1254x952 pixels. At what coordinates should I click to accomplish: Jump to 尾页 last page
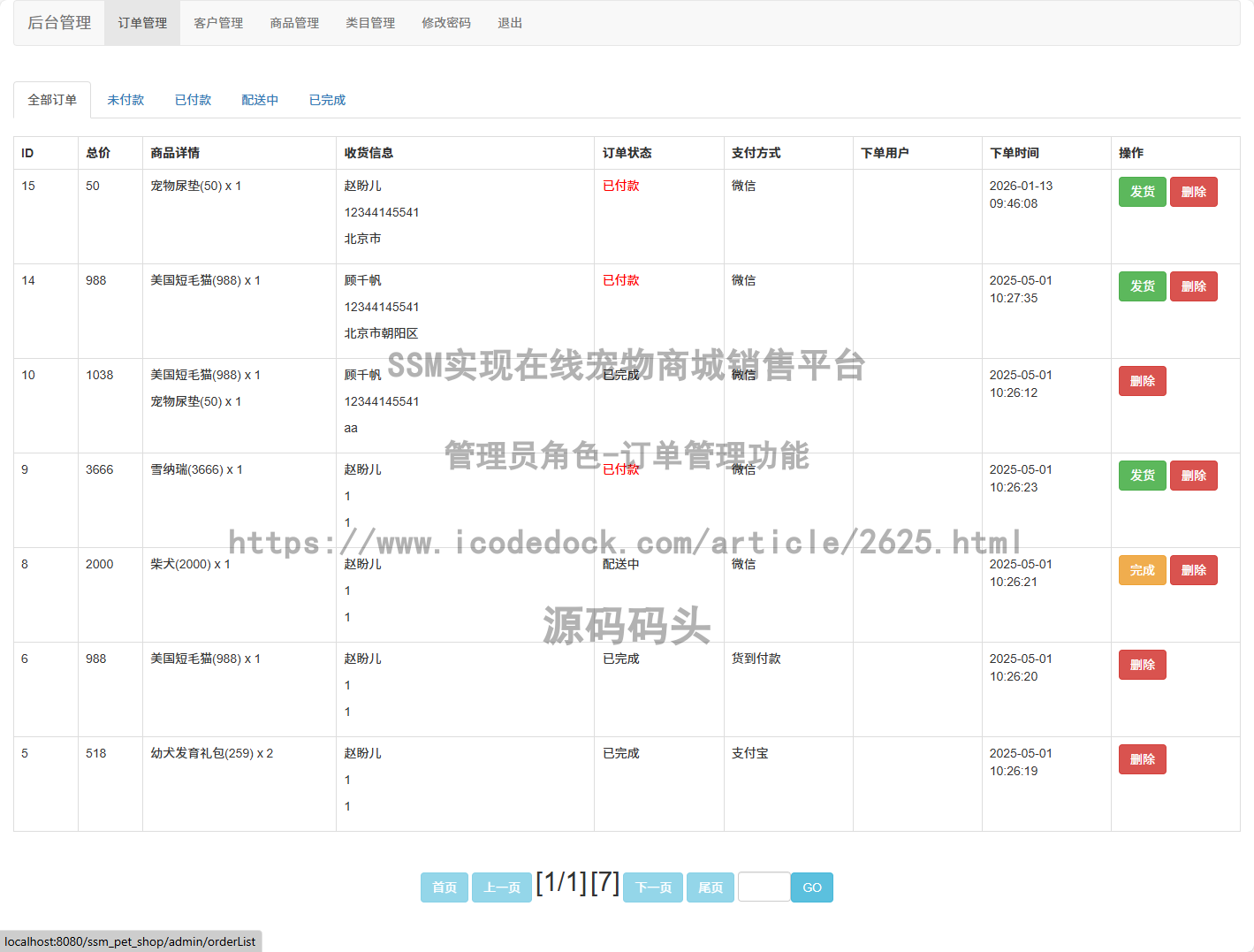pyautogui.click(x=710, y=887)
